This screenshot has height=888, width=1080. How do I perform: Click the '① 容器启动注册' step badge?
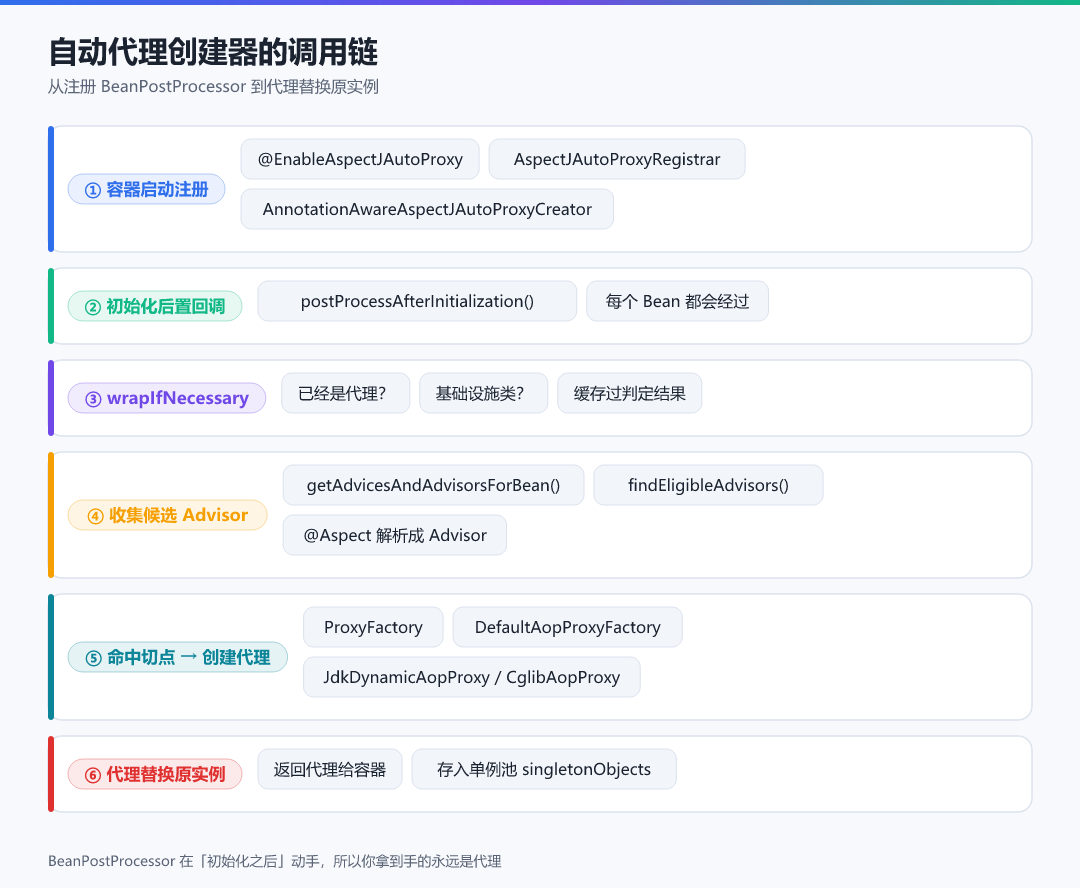click(147, 189)
